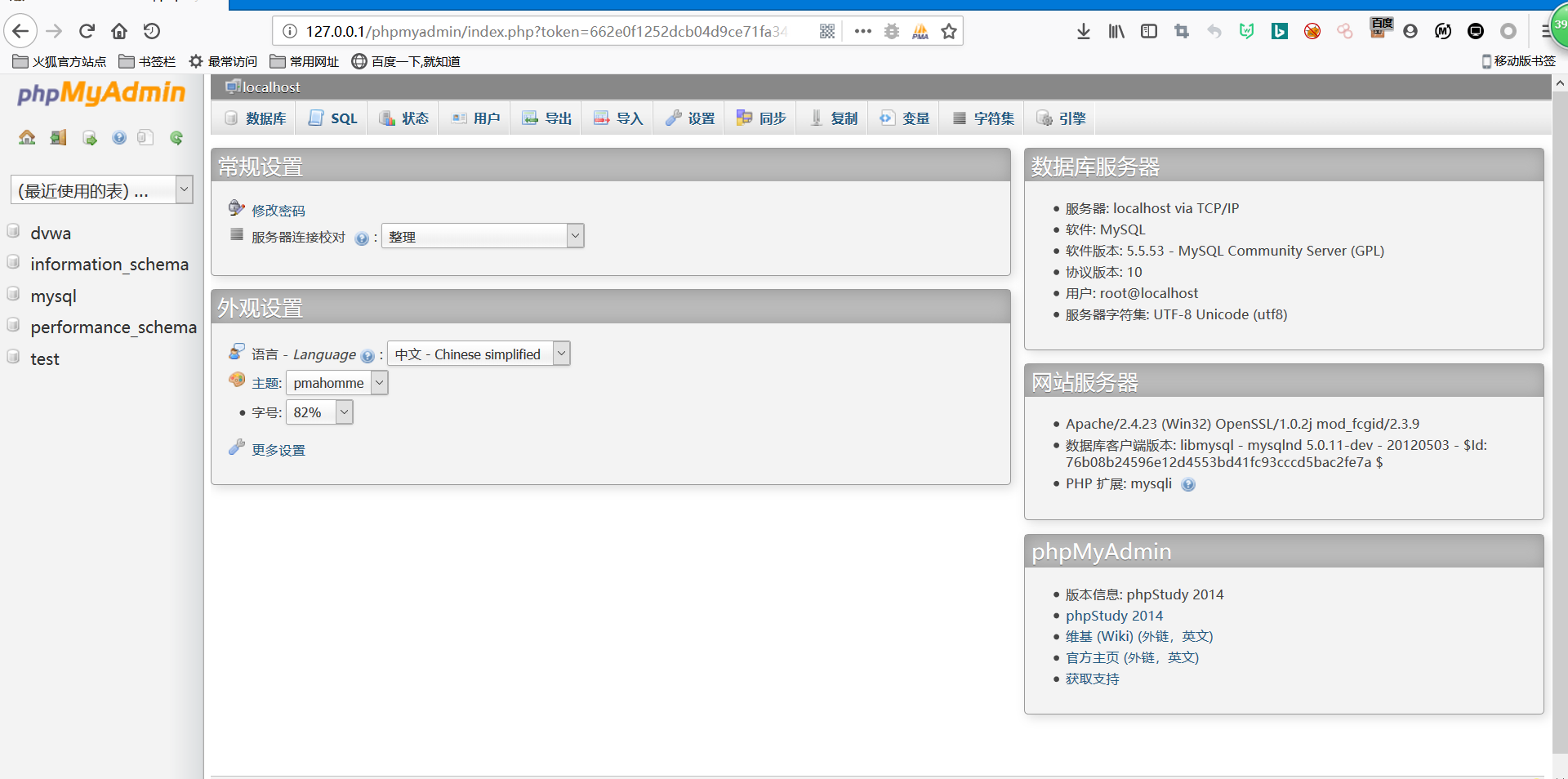Screen dimensions: 1568x779
Task: Reload the page using browser refresh button
Action: pyautogui.click(x=87, y=31)
